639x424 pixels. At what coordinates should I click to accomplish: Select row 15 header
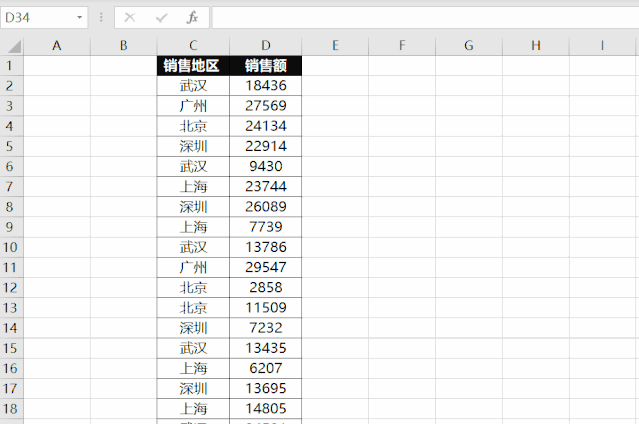(x=11, y=348)
